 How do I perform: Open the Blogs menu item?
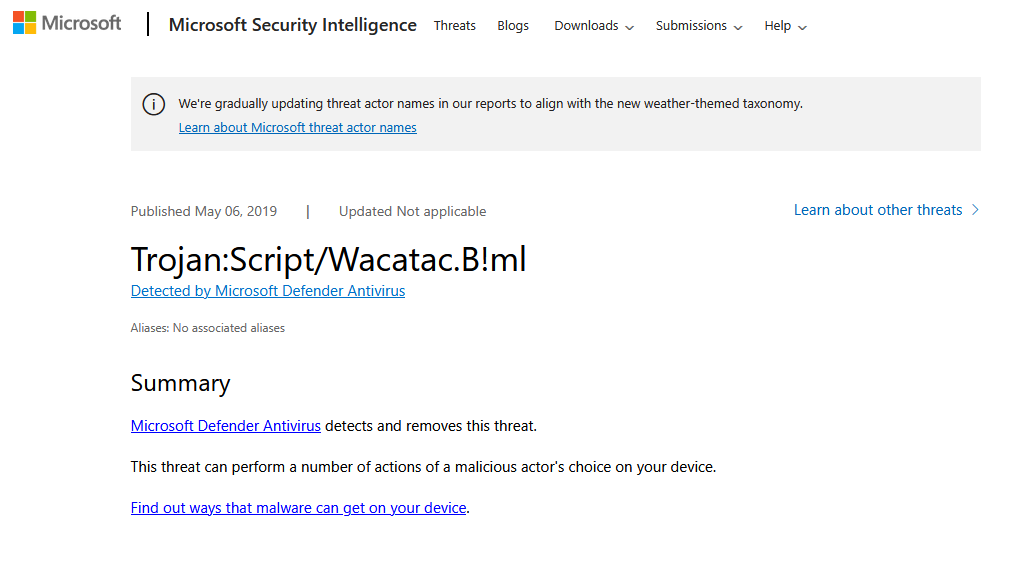point(513,25)
